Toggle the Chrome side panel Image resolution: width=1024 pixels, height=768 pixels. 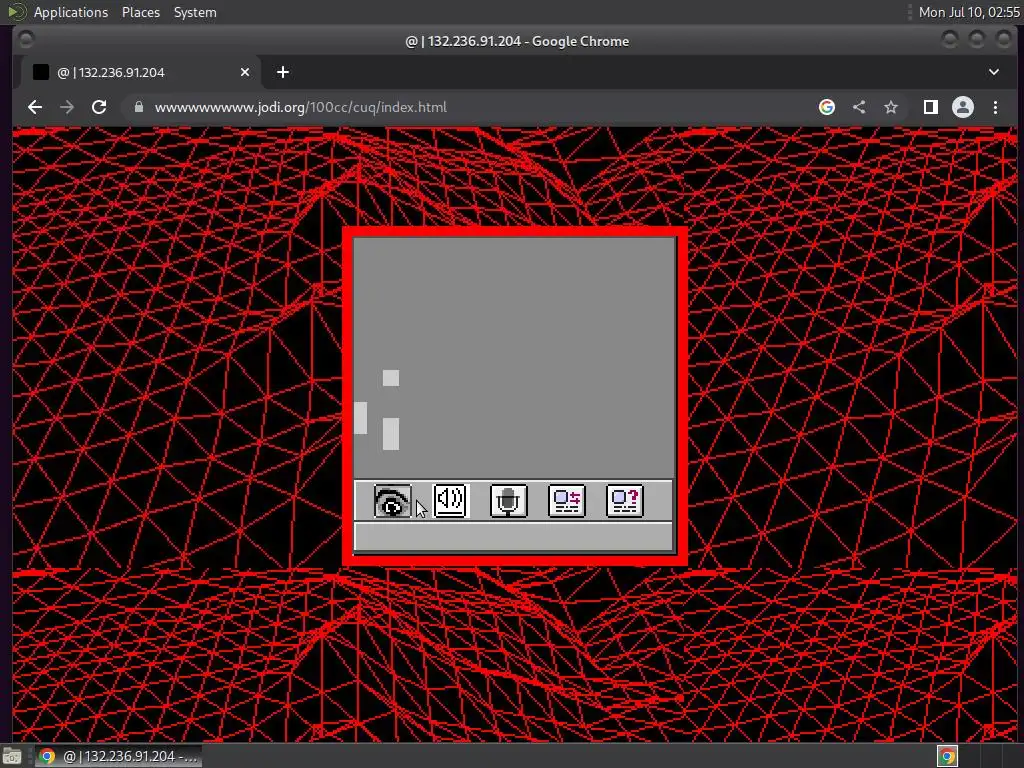coord(931,107)
